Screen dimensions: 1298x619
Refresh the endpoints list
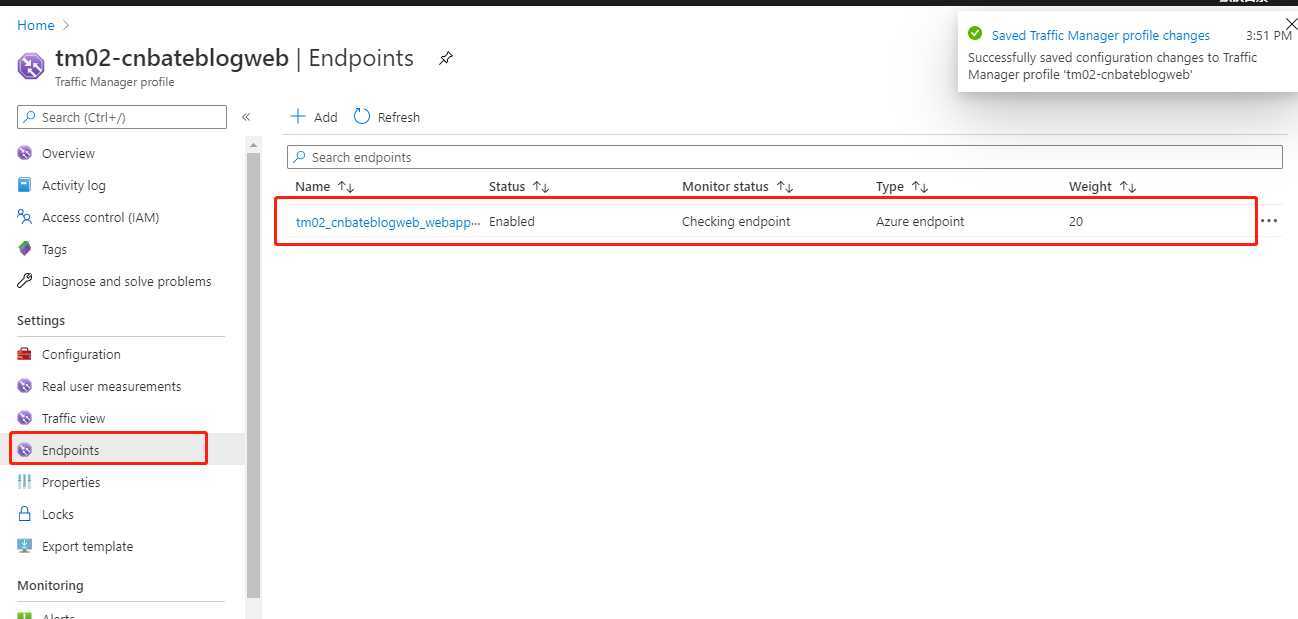387,117
